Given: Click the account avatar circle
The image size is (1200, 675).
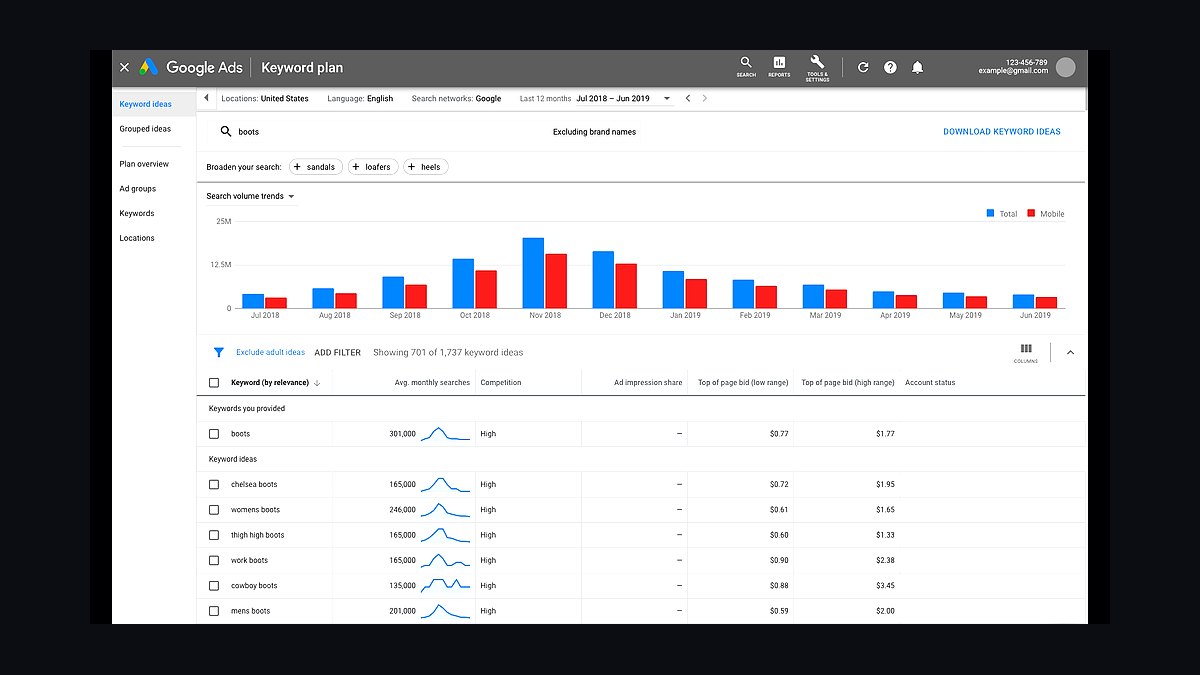Looking at the screenshot, I should (1066, 67).
